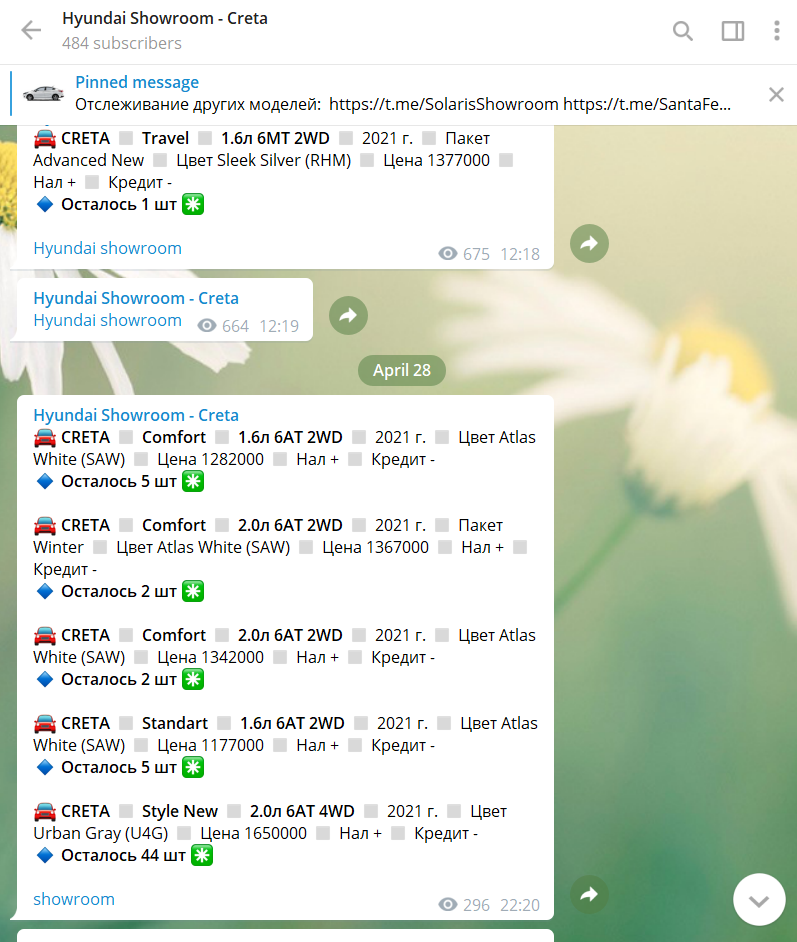Select text Цвет Sleek Silver (RHM)

click(x=264, y=160)
